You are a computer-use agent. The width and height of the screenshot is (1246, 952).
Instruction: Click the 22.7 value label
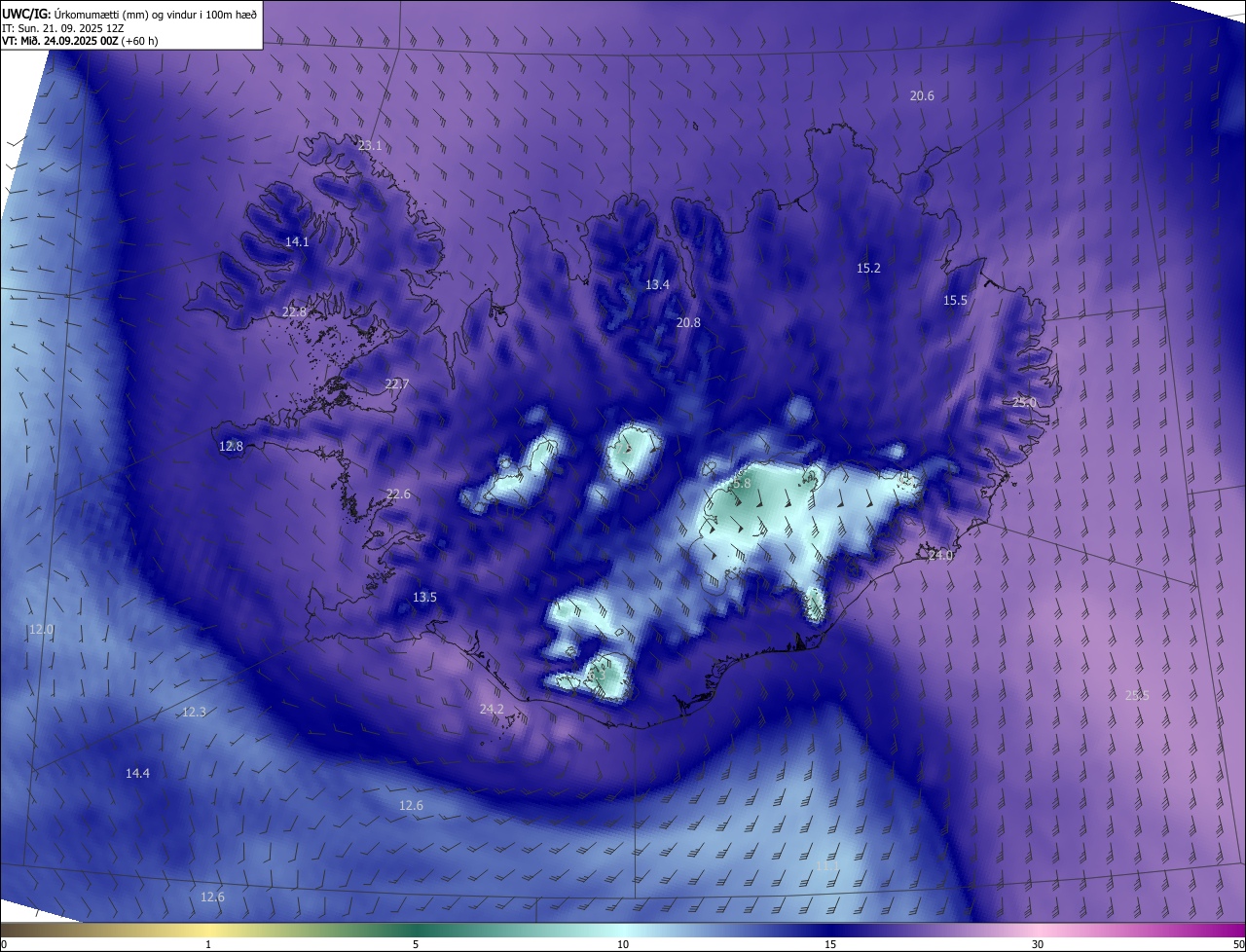[x=396, y=384]
